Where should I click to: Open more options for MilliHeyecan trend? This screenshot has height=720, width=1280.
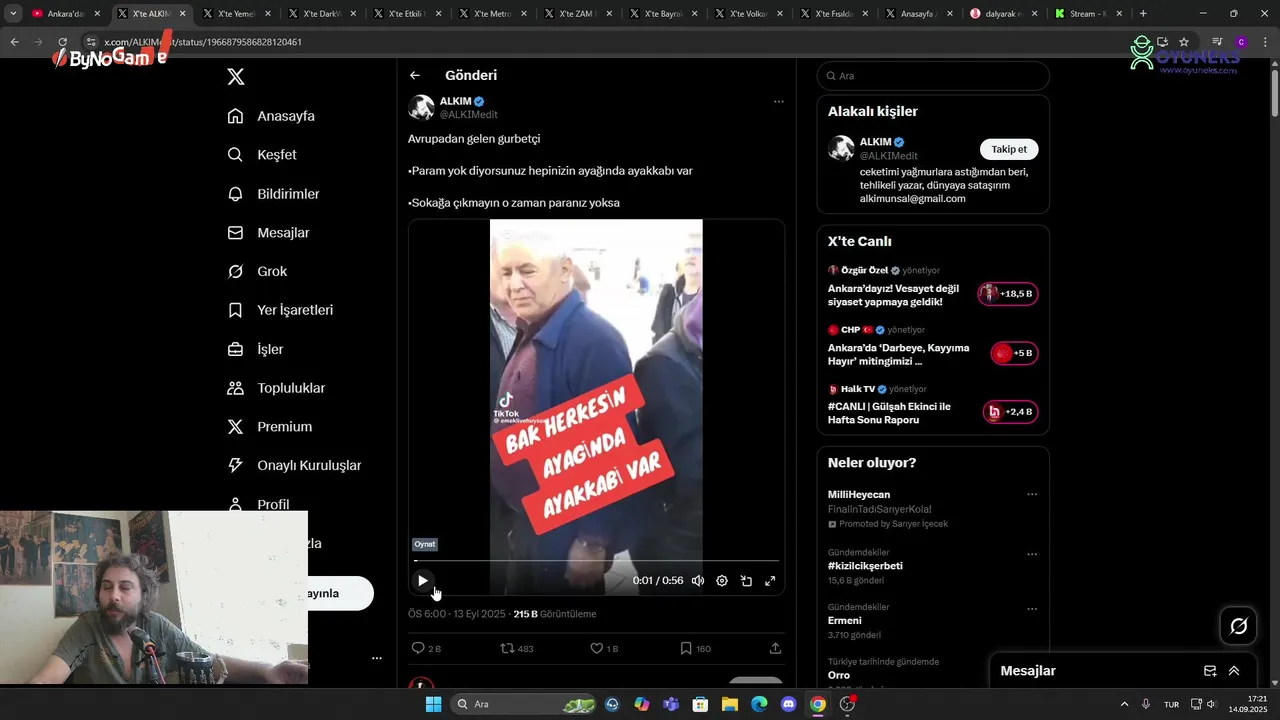tap(1032, 494)
